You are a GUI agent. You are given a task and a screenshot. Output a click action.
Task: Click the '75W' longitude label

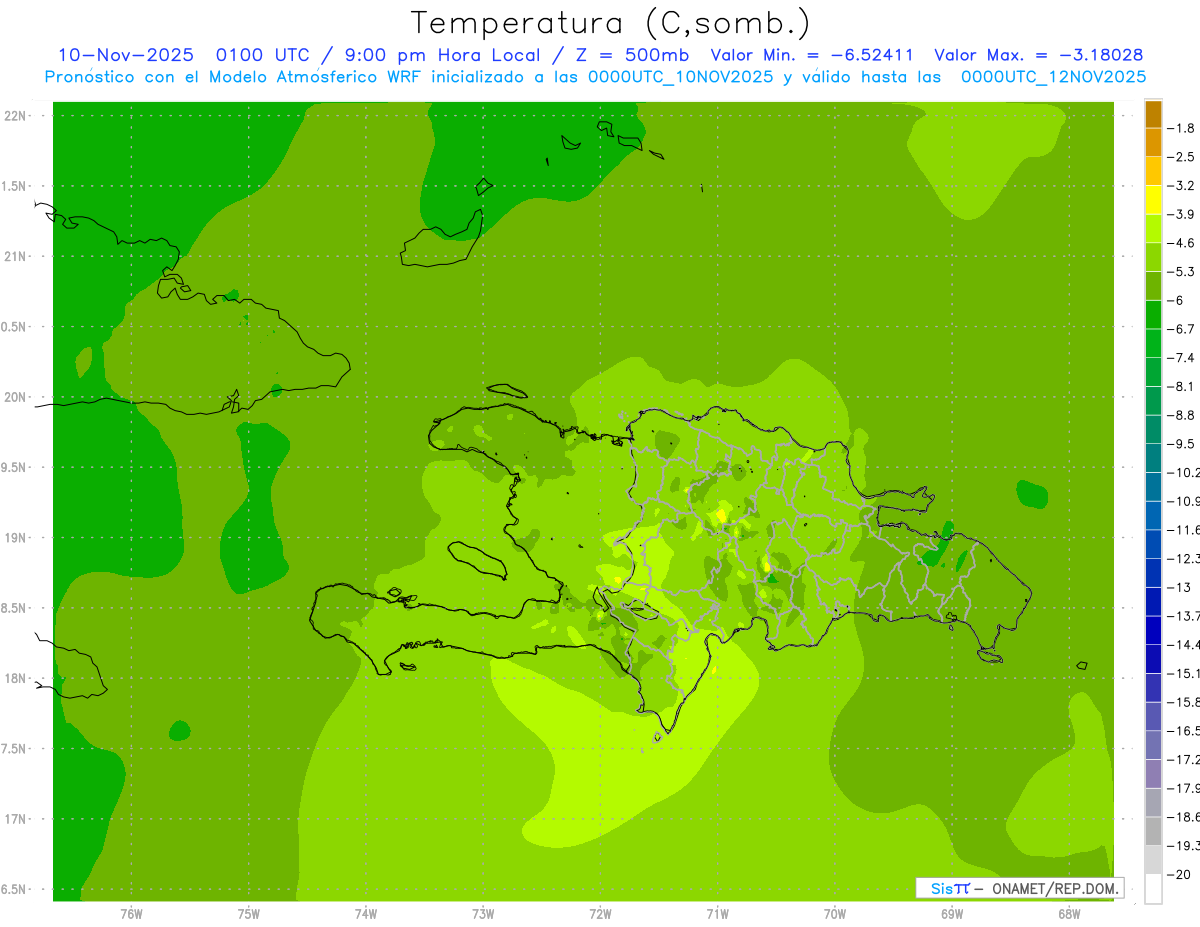point(249,913)
